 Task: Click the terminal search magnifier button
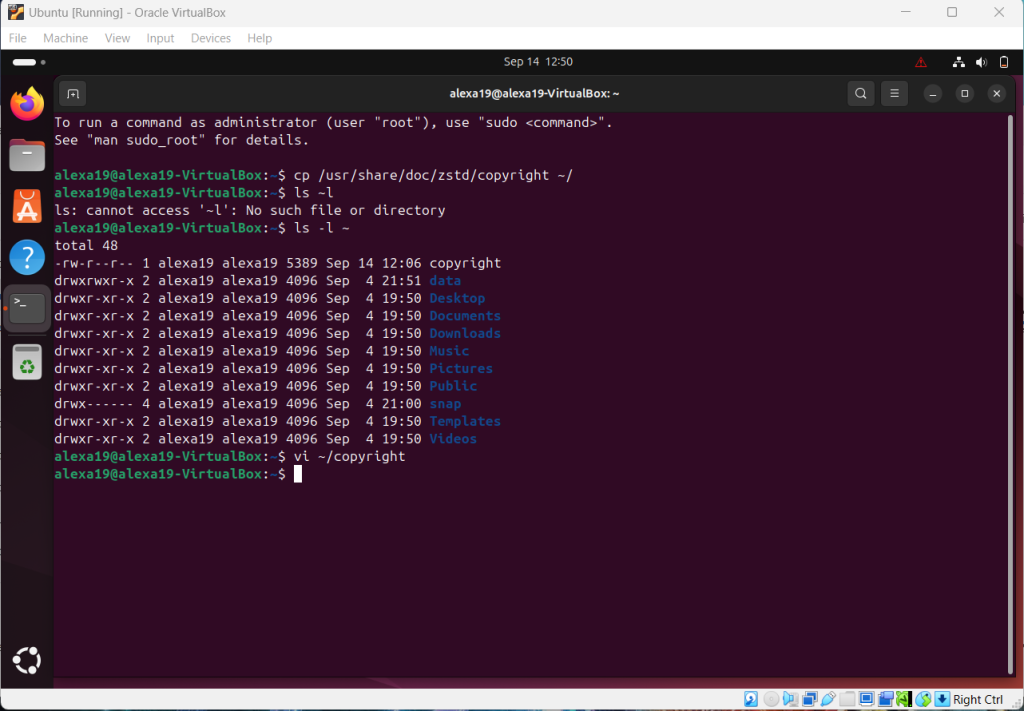(x=861, y=94)
